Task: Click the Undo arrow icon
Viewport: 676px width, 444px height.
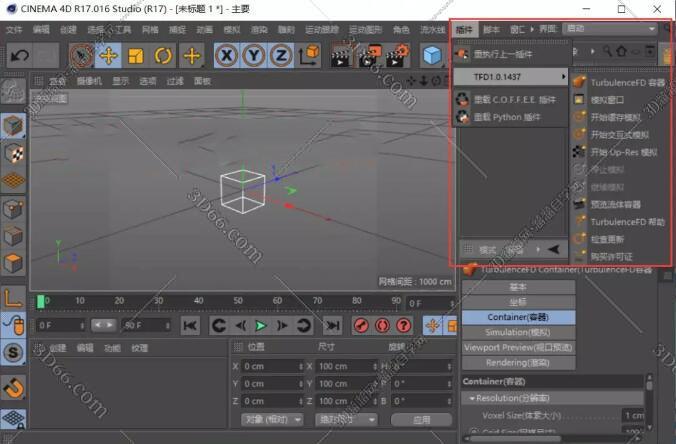Action: 19,56
